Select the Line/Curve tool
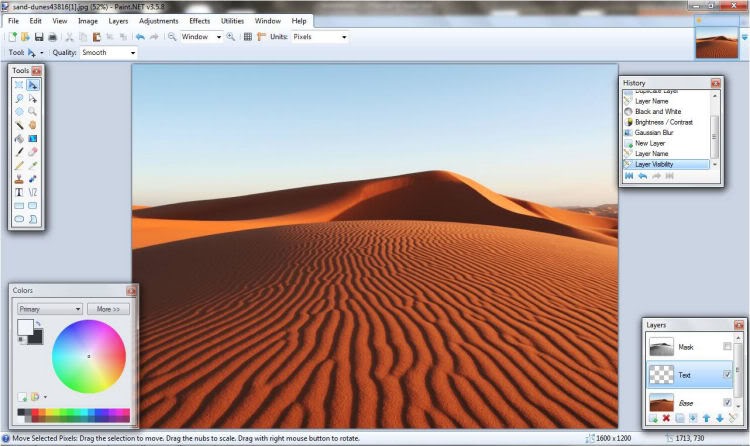 point(33,192)
